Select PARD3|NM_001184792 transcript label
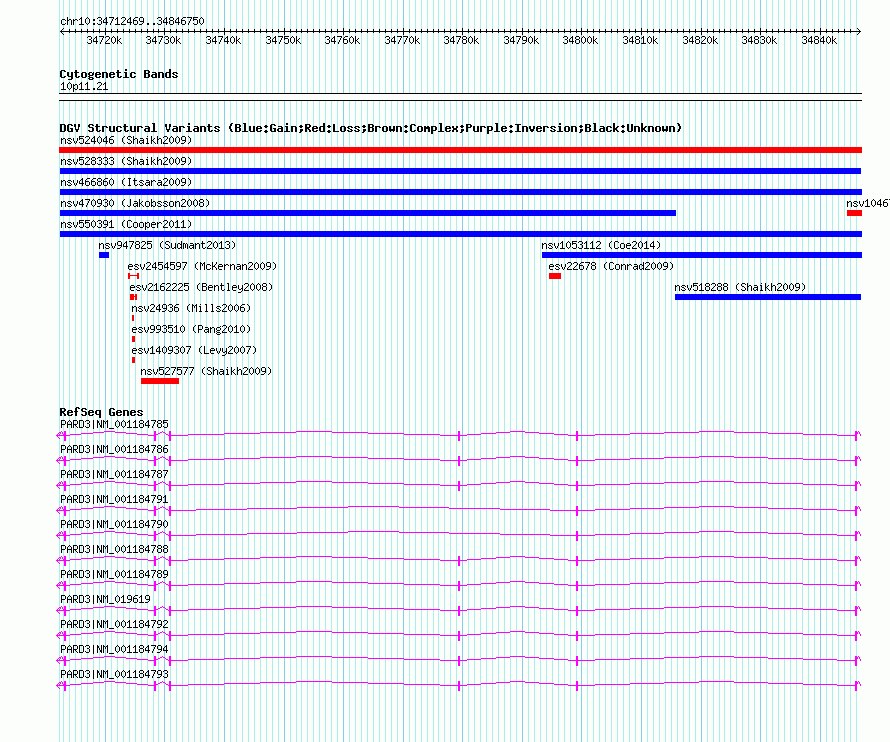 [x=114, y=624]
